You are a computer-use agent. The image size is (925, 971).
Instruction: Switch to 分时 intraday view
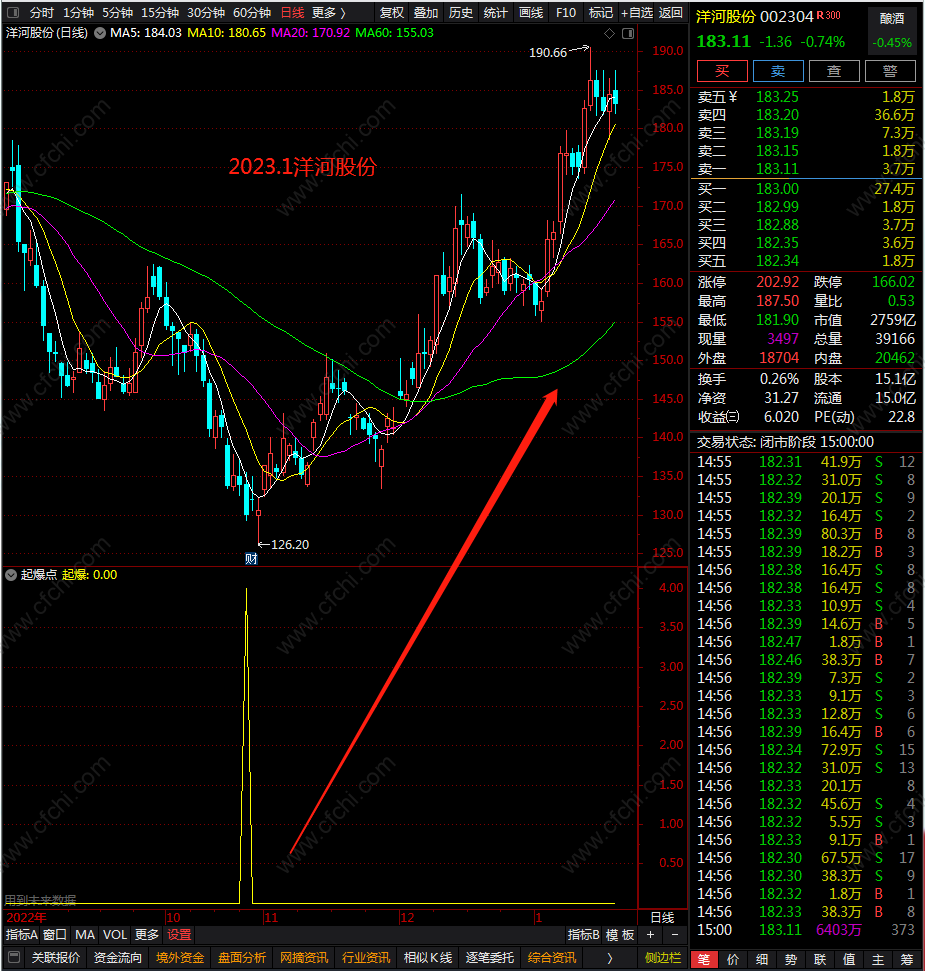(41, 12)
